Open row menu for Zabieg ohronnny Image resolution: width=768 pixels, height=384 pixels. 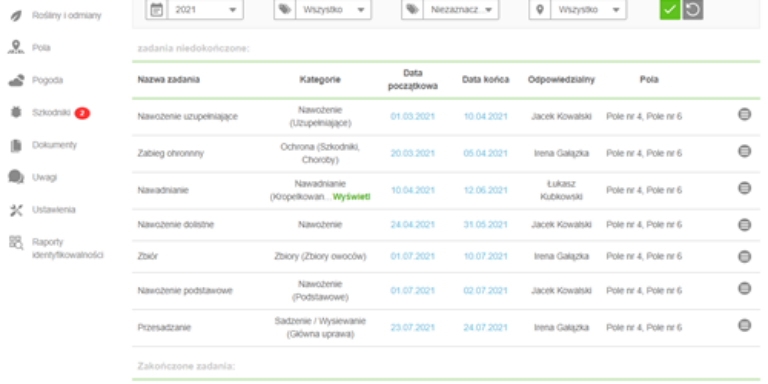click(744, 151)
